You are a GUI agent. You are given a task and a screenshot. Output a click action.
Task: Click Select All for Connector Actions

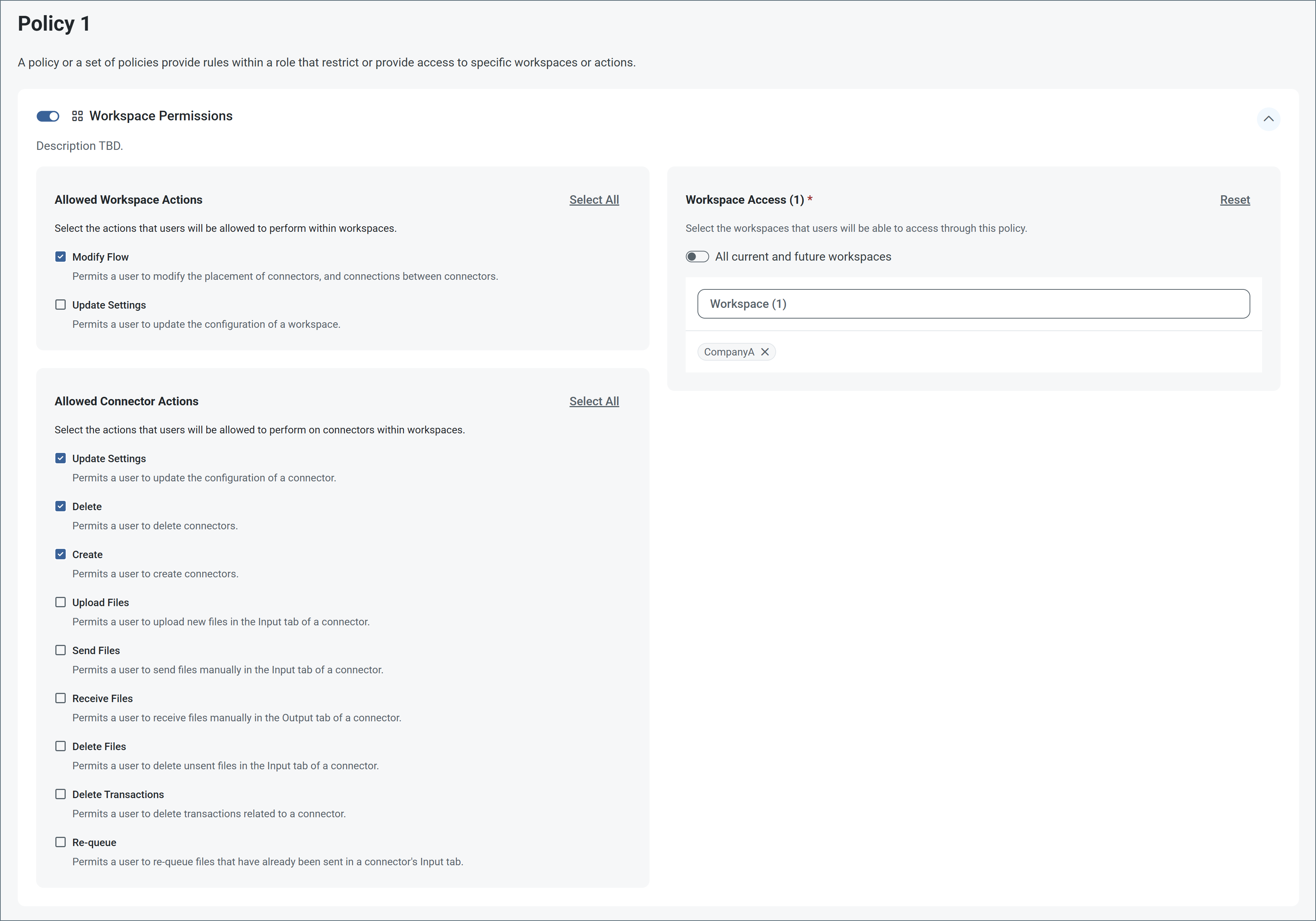tap(594, 401)
